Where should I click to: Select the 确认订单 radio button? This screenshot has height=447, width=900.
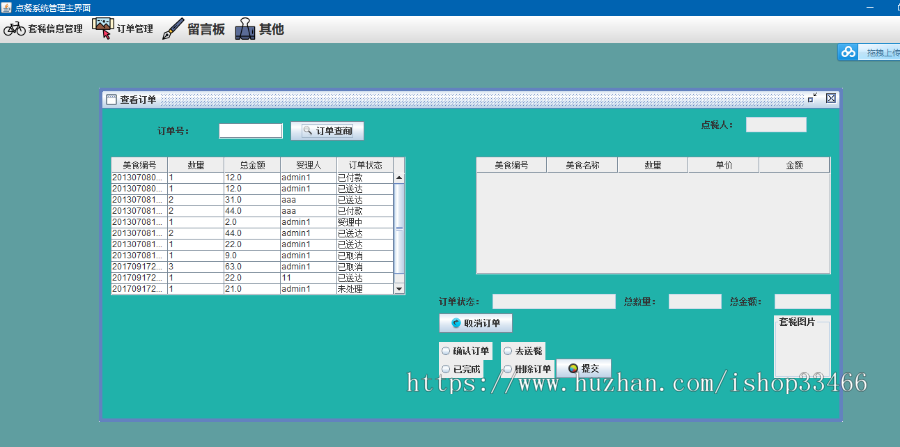click(465, 351)
